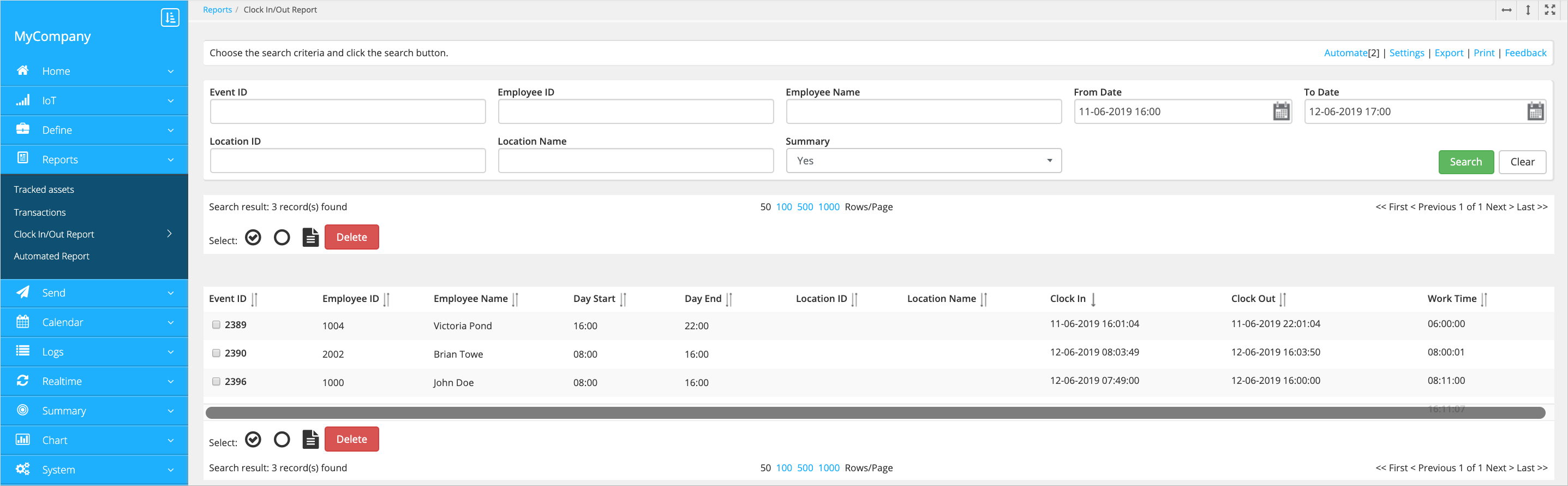Expand the IoT sidebar menu
Image resolution: width=1568 pixels, height=486 pixels.
coord(94,100)
